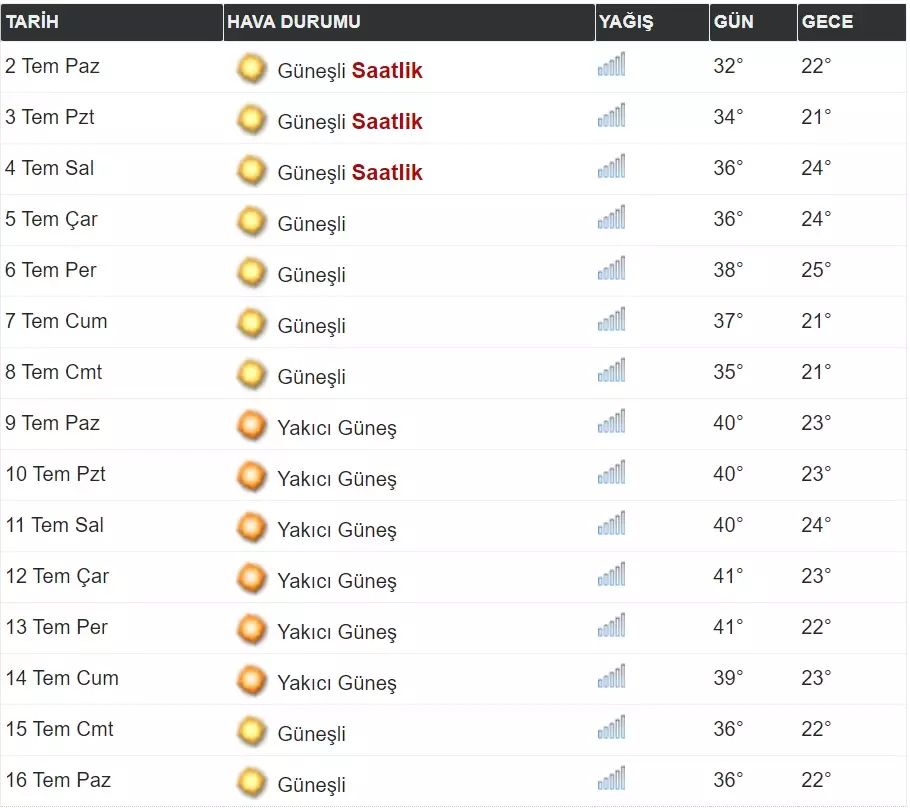The width and height of the screenshot is (910, 808).
Task: Click the GÜN column header
Action: [x=734, y=22]
